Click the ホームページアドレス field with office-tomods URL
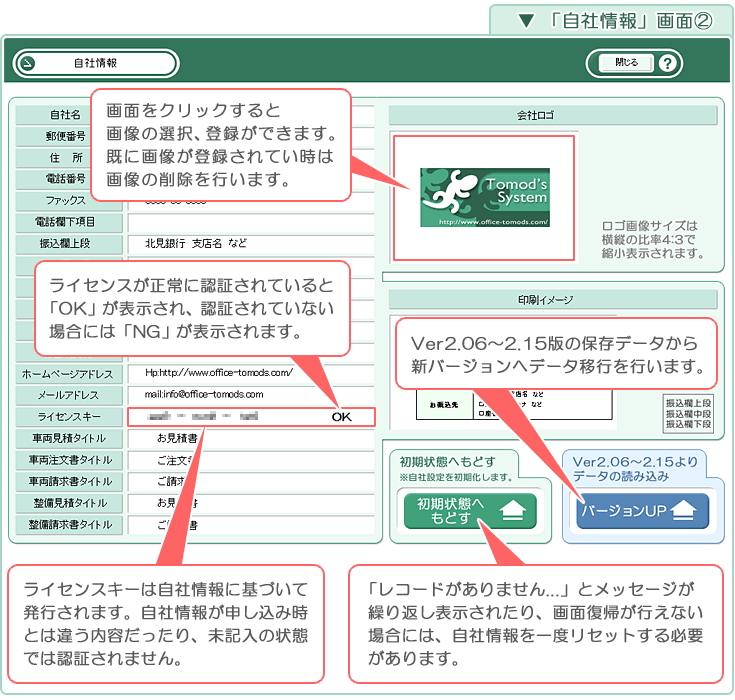 click(251, 373)
